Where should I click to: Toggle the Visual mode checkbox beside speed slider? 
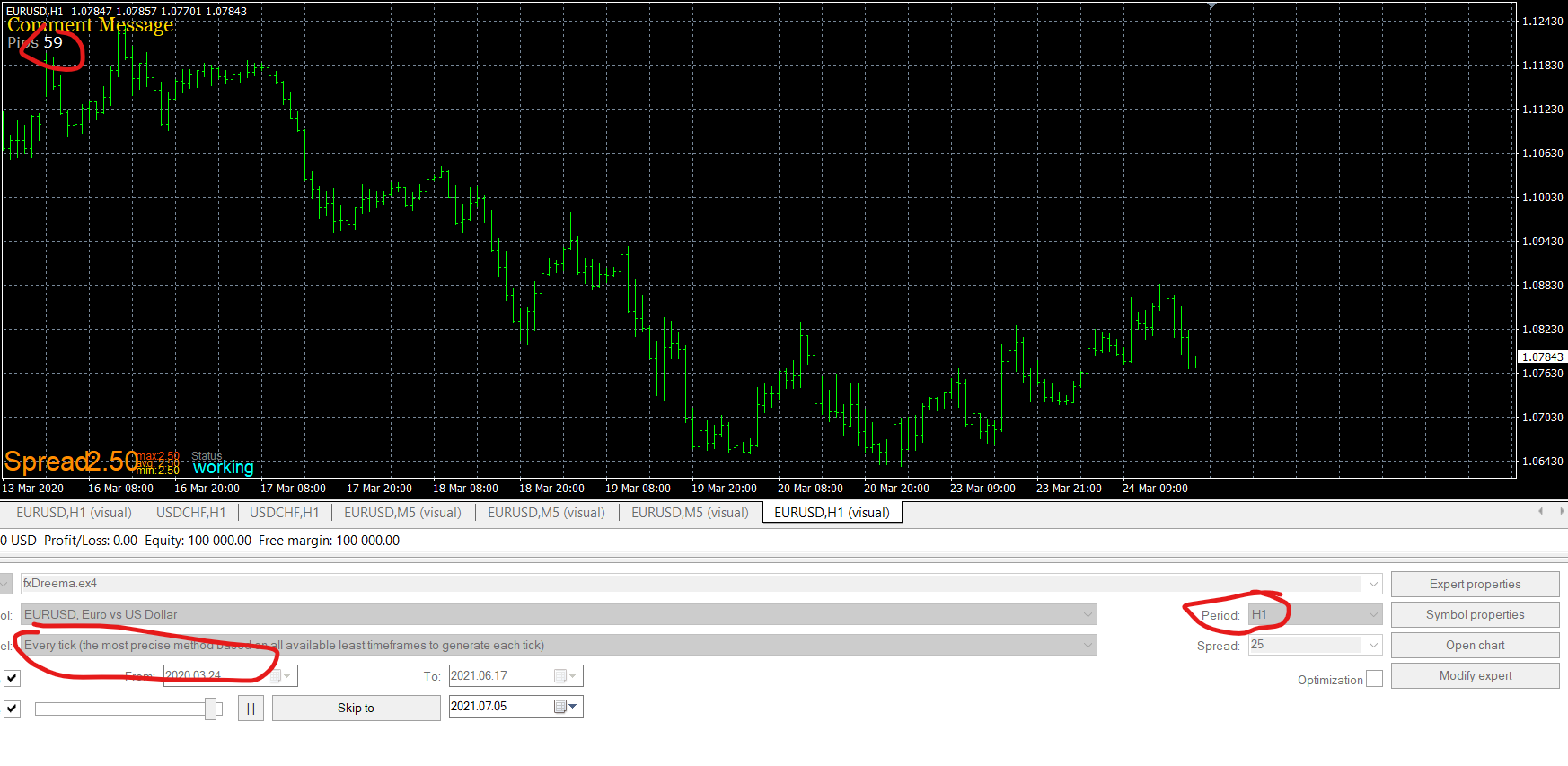12,709
